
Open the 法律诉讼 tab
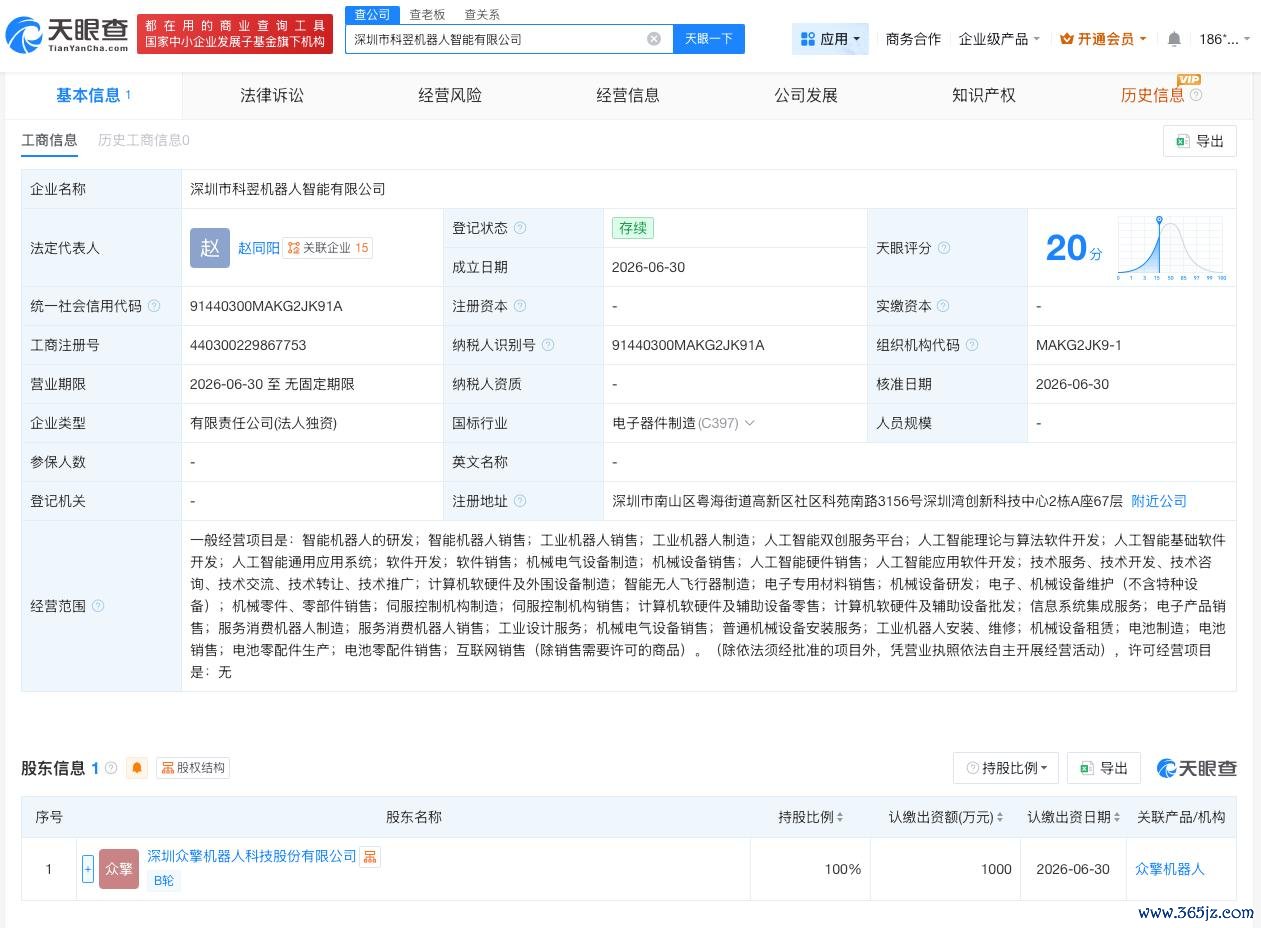pos(272,95)
